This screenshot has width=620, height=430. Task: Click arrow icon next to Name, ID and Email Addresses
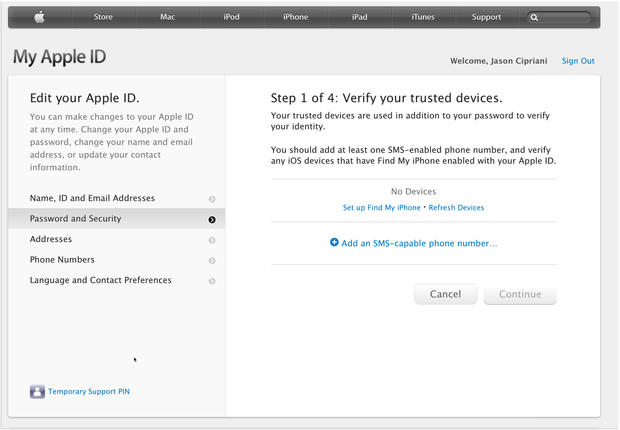(212, 199)
